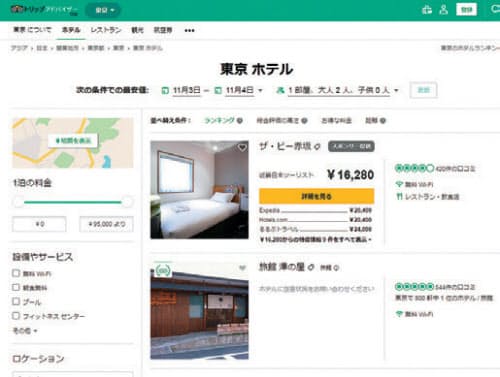Sort results by お得な料金
The image size is (500, 377).
click(x=336, y=120)
